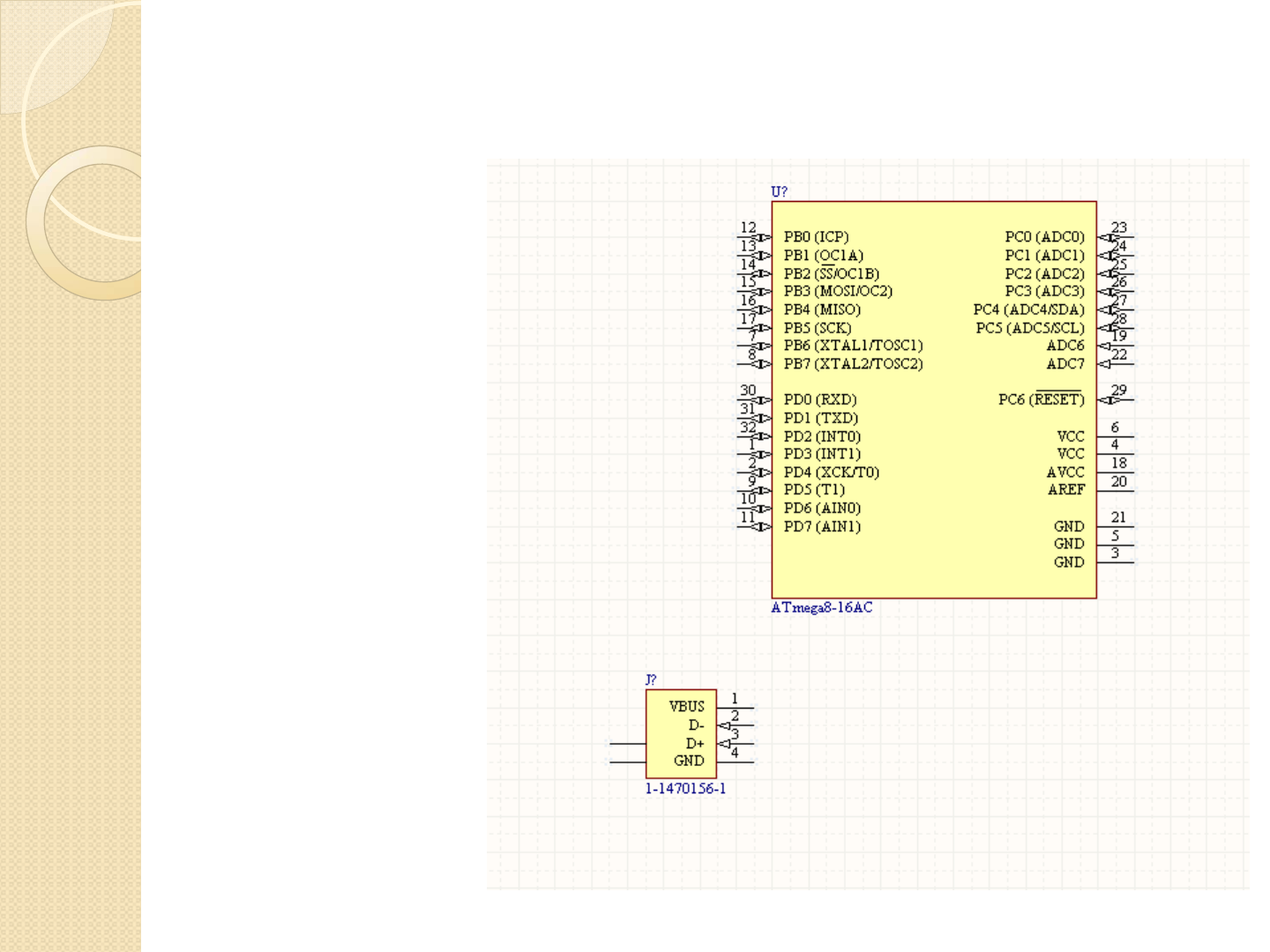Pick the PC2 (ADC2) pin label
The image size is (1270, 952).
(1045, 273)
